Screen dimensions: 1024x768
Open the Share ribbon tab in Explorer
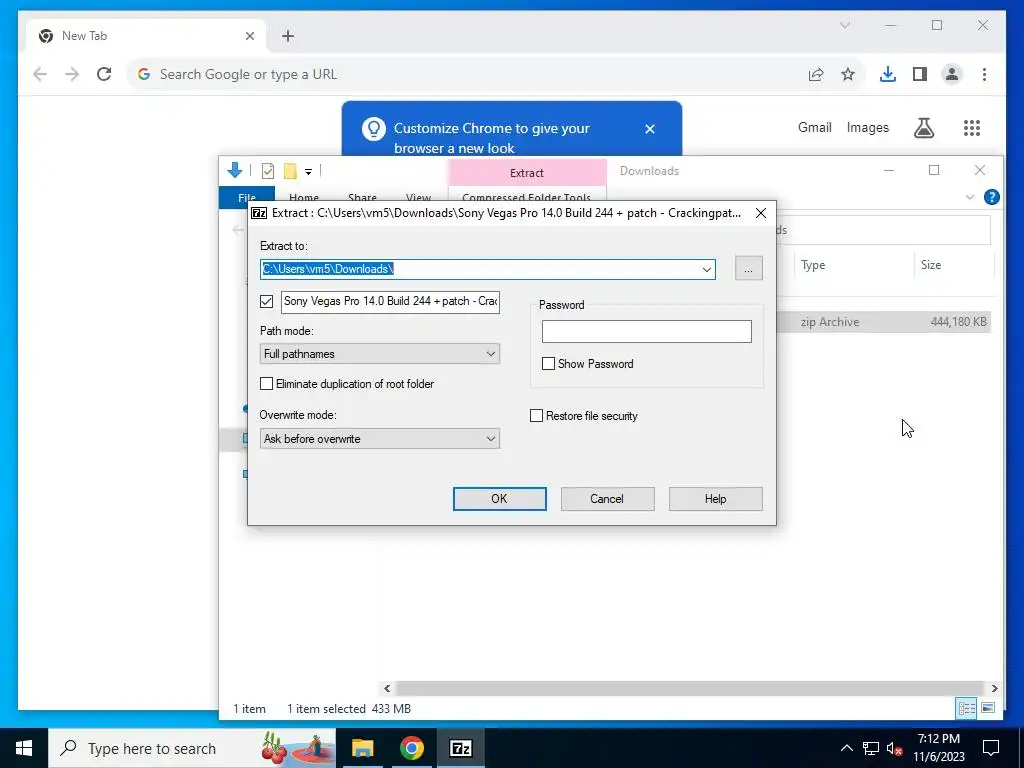coord(362,197)
